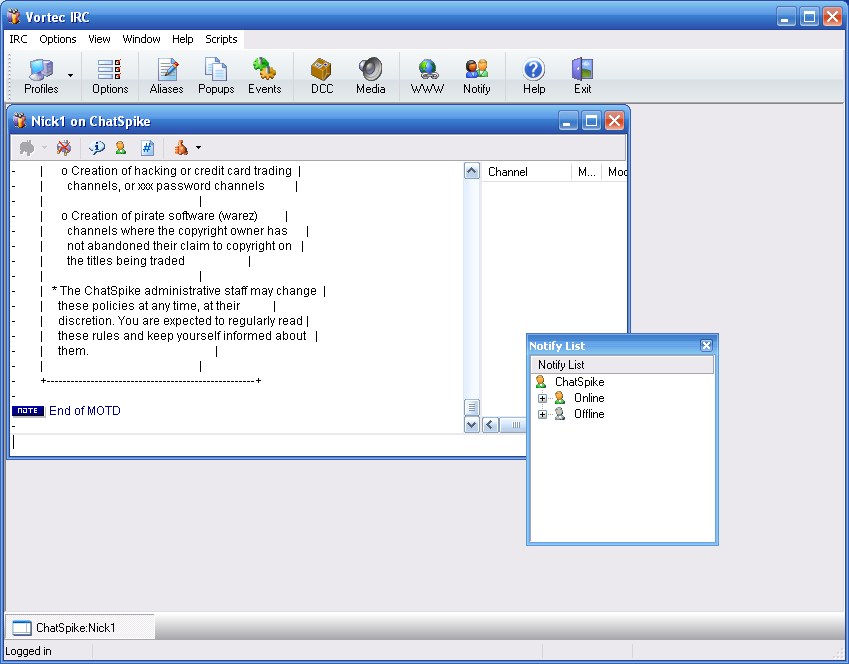Click the thumbs-up icon in server toolbar
The image size is (849, 664).
[x=181, y=147]
